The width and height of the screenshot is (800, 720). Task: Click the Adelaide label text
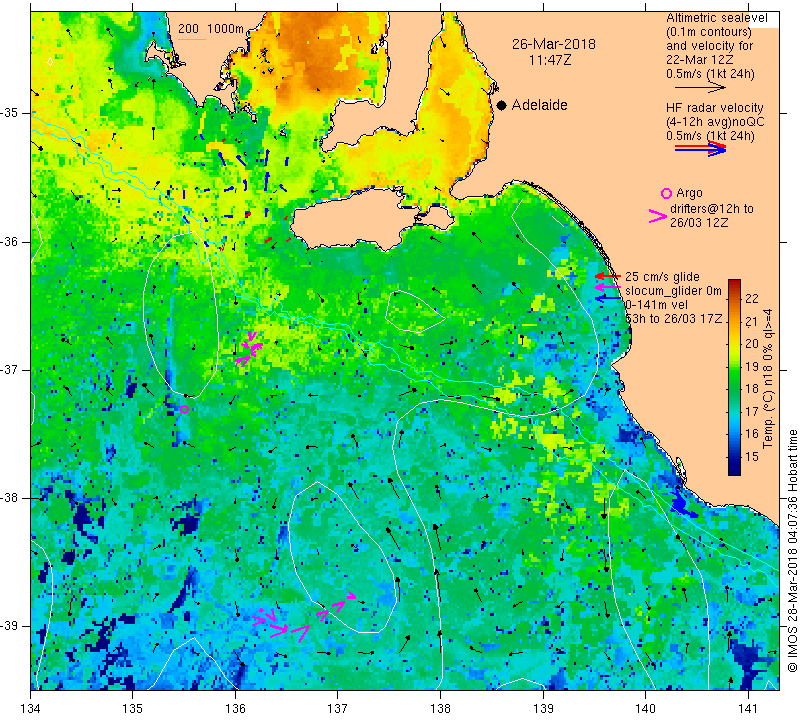(x=539, y=105)
